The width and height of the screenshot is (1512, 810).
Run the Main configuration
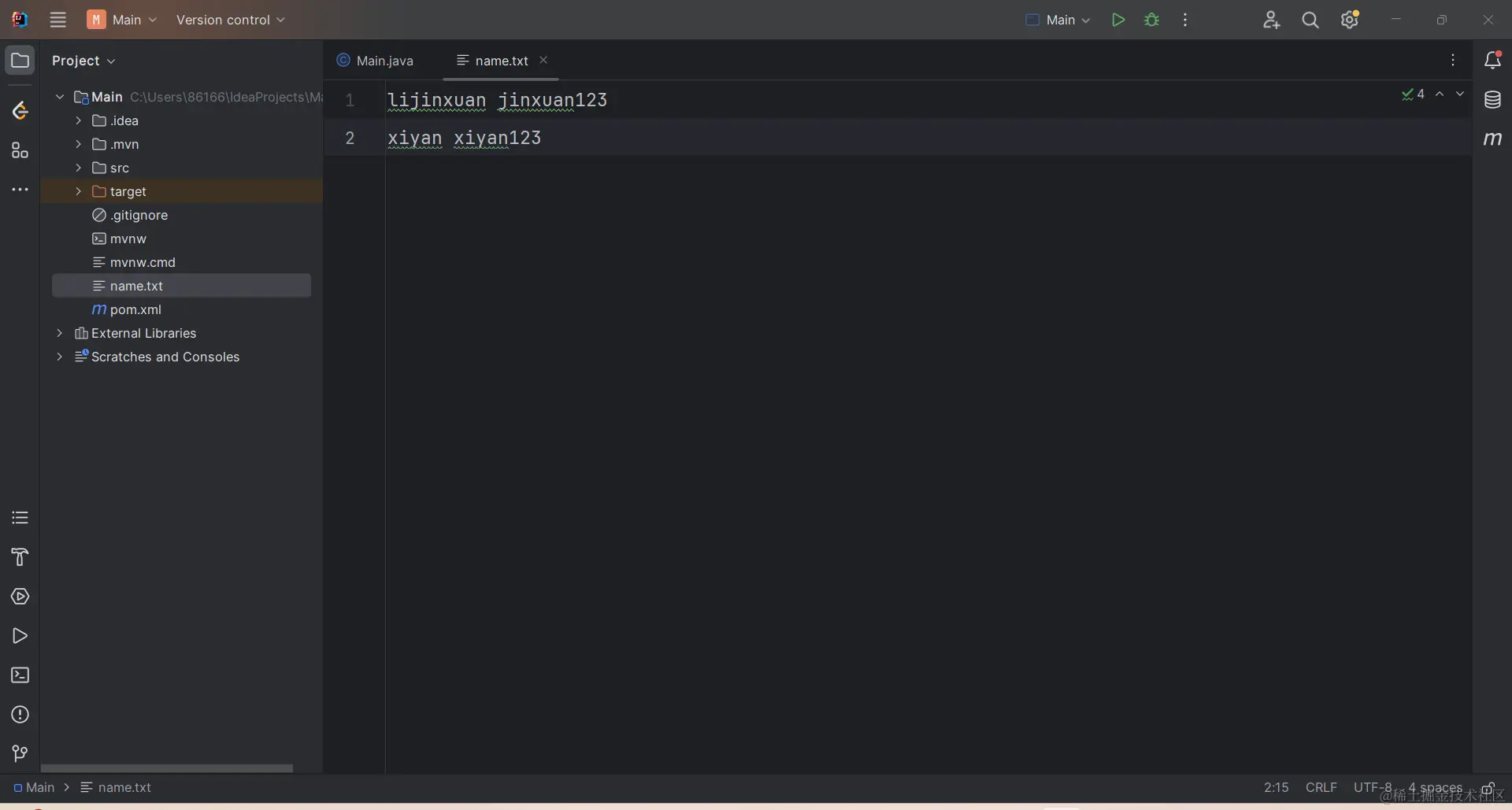click(1117, 20)
